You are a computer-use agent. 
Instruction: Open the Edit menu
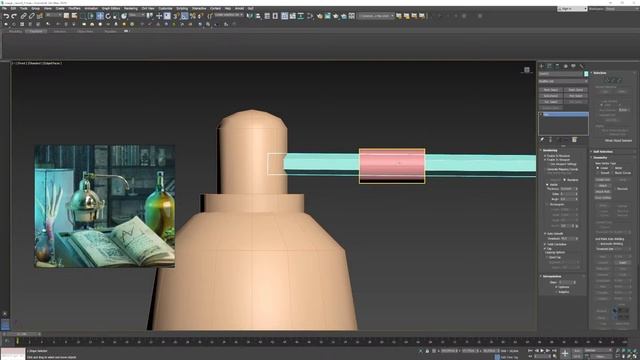pyautogui.click(x=13, y=8)
